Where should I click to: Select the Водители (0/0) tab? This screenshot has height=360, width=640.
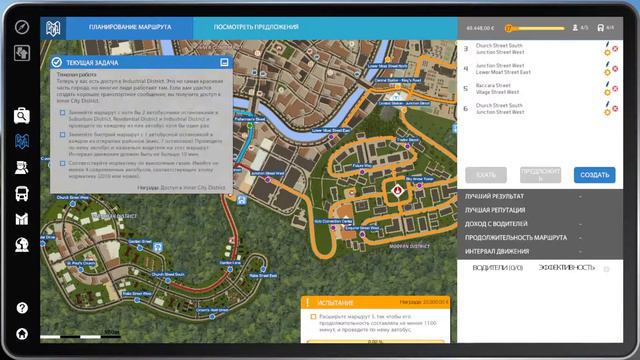tap(497, 268)
